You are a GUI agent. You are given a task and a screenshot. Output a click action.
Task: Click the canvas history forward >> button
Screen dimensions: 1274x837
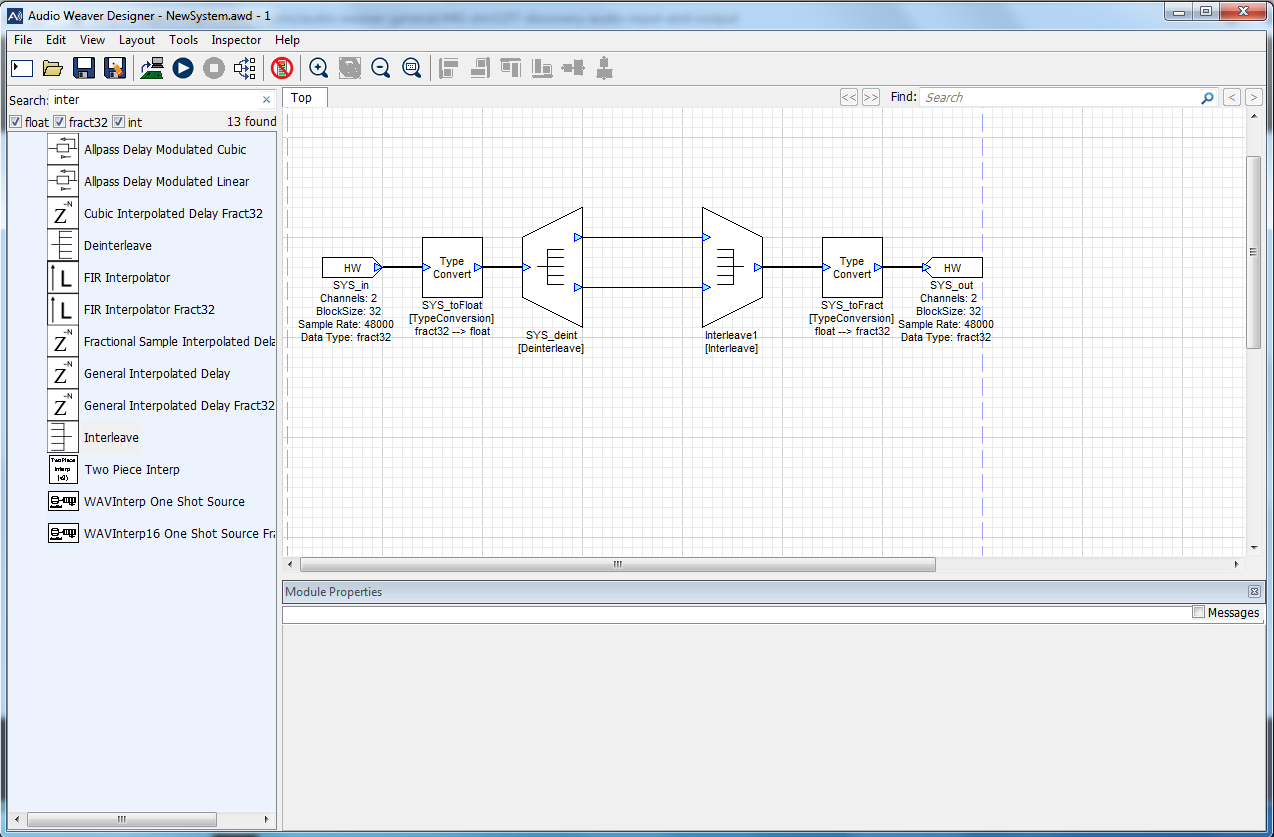point(871,97)
